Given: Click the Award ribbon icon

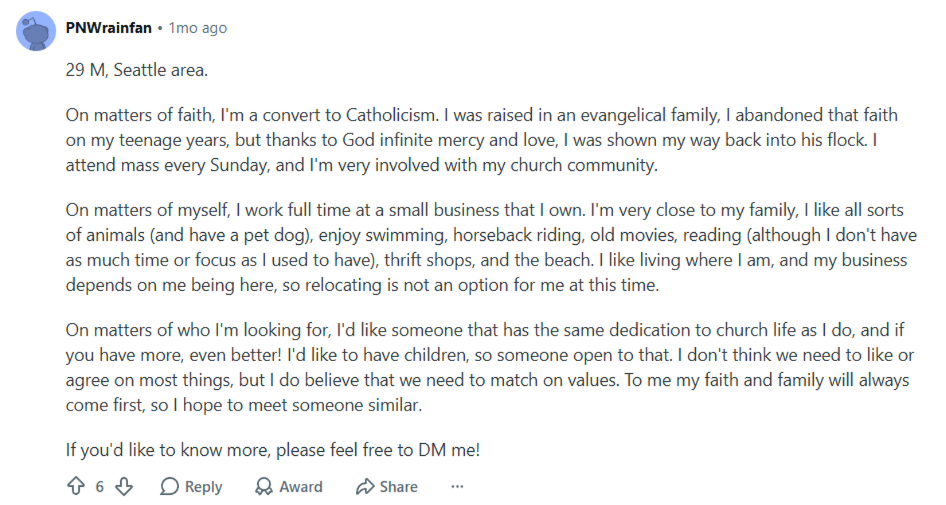Looking at the screenshot, I should coord(264,486).
